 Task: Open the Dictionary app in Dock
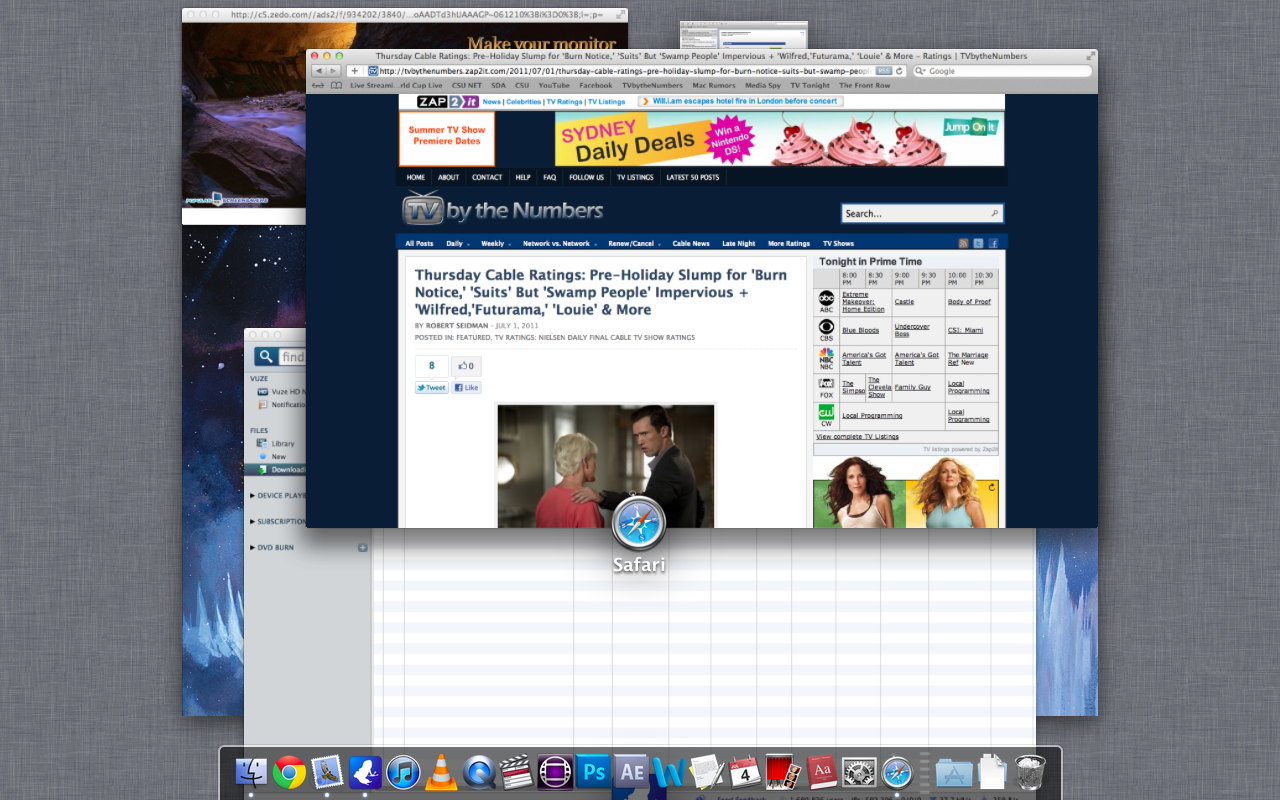821,771
